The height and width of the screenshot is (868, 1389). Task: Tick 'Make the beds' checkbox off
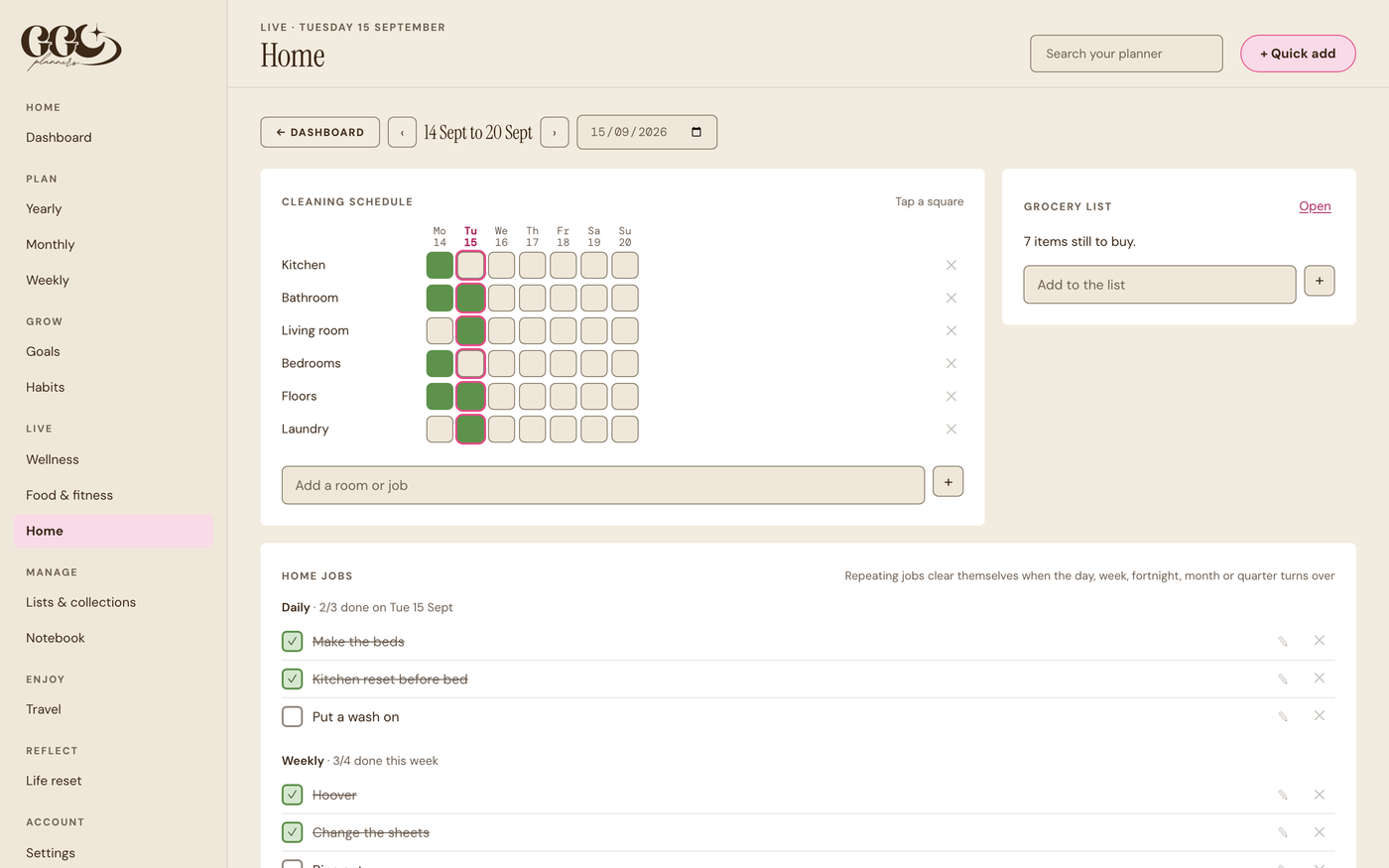[292, 641]
